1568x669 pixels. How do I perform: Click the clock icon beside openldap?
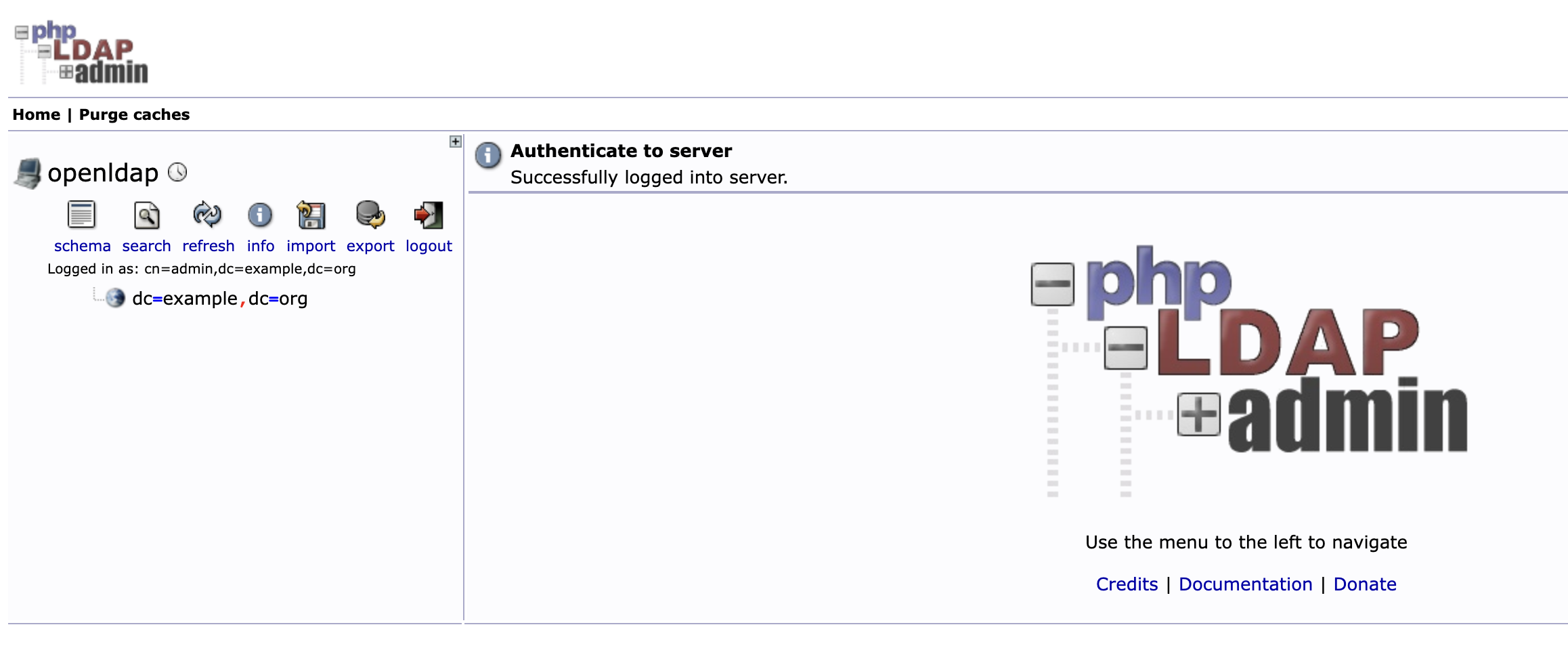(177, 173)
